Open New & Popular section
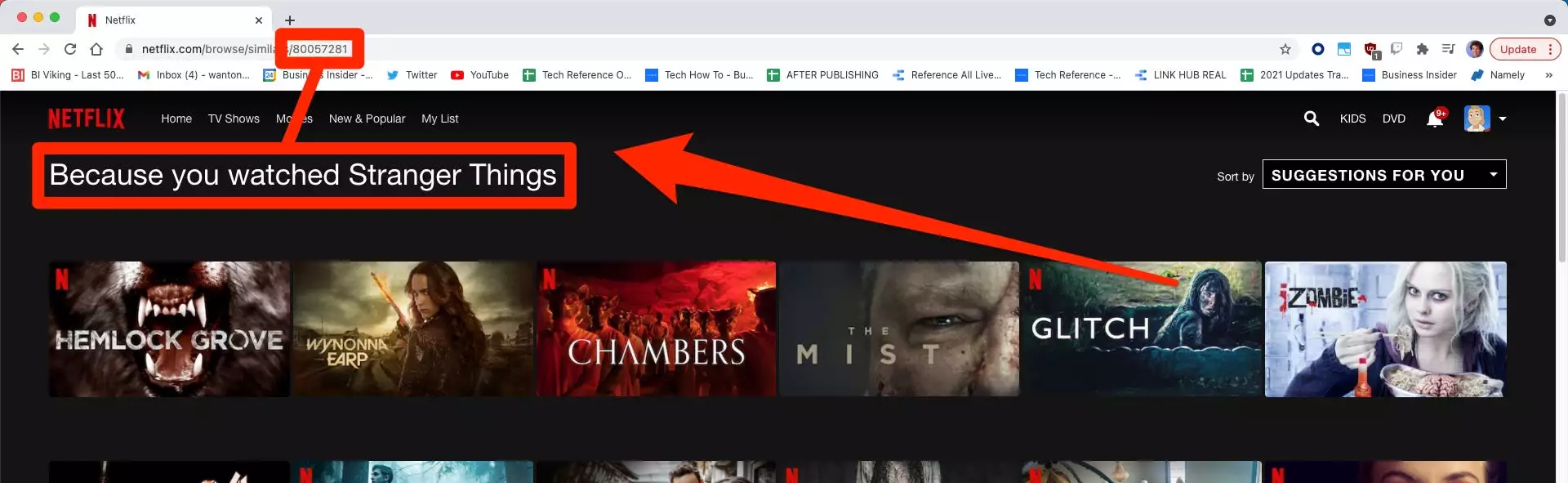 click(367, 119)
